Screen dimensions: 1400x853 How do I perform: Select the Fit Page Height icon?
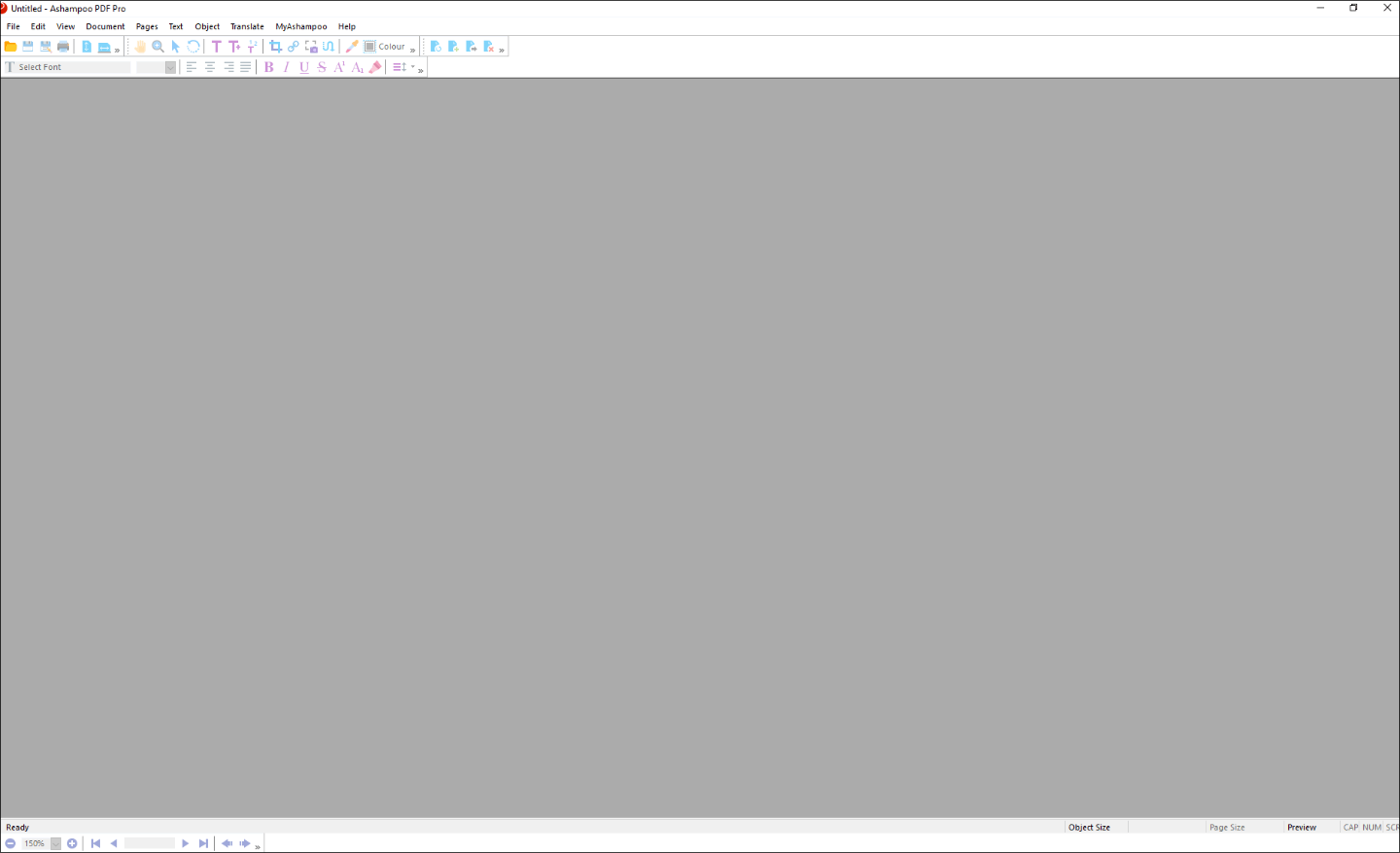pyautogui.click(x=87, y=47)
